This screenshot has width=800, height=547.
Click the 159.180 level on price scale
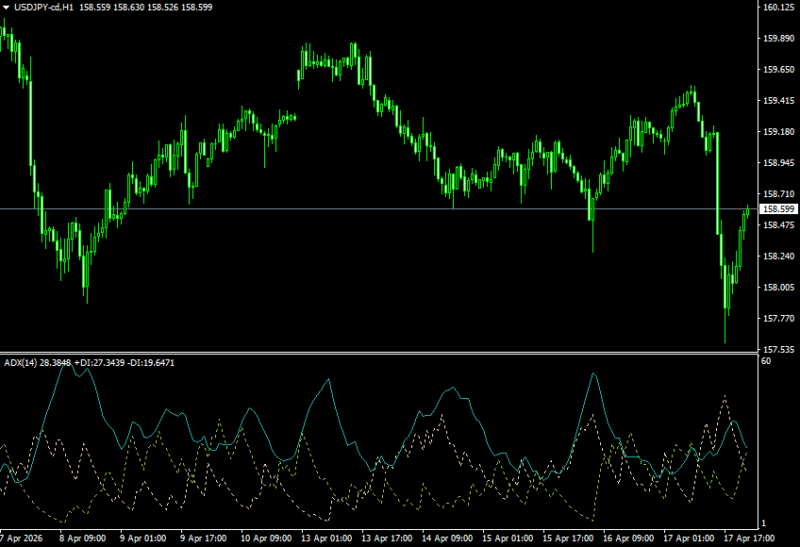(x=778, y=132)
